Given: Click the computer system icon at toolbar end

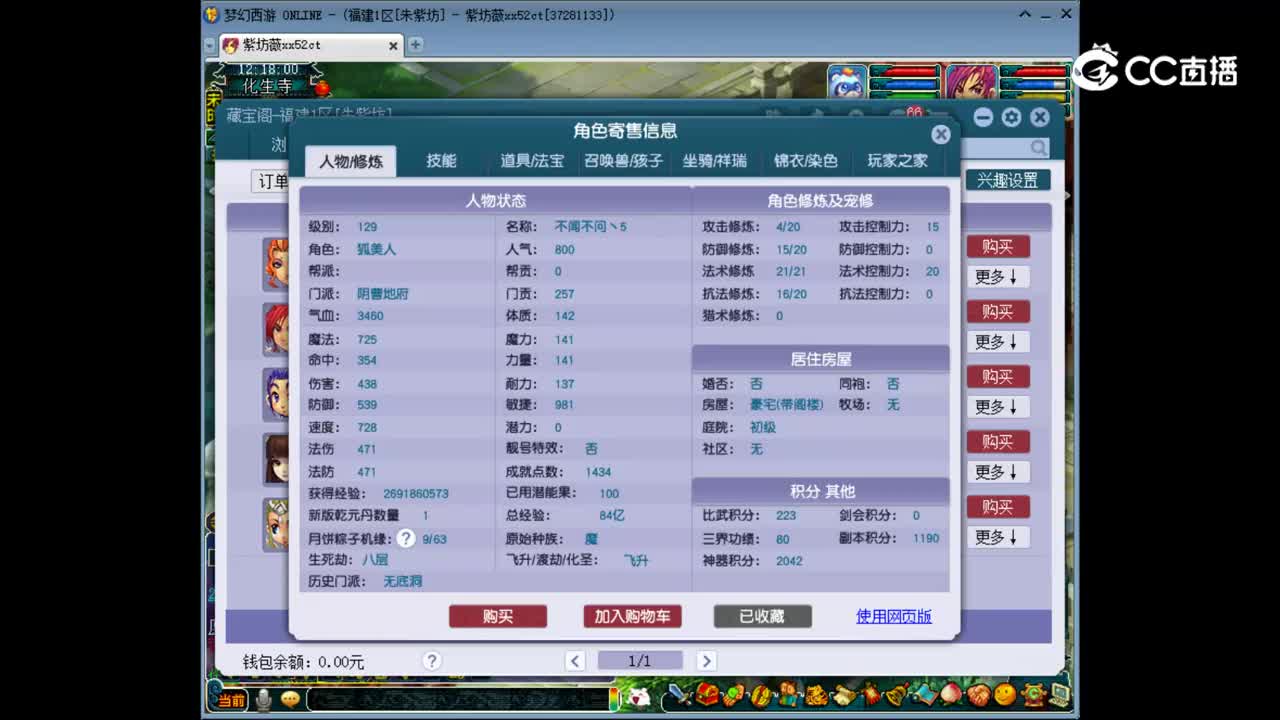Looking at the screenshot, I should (x=1059, y=694).
